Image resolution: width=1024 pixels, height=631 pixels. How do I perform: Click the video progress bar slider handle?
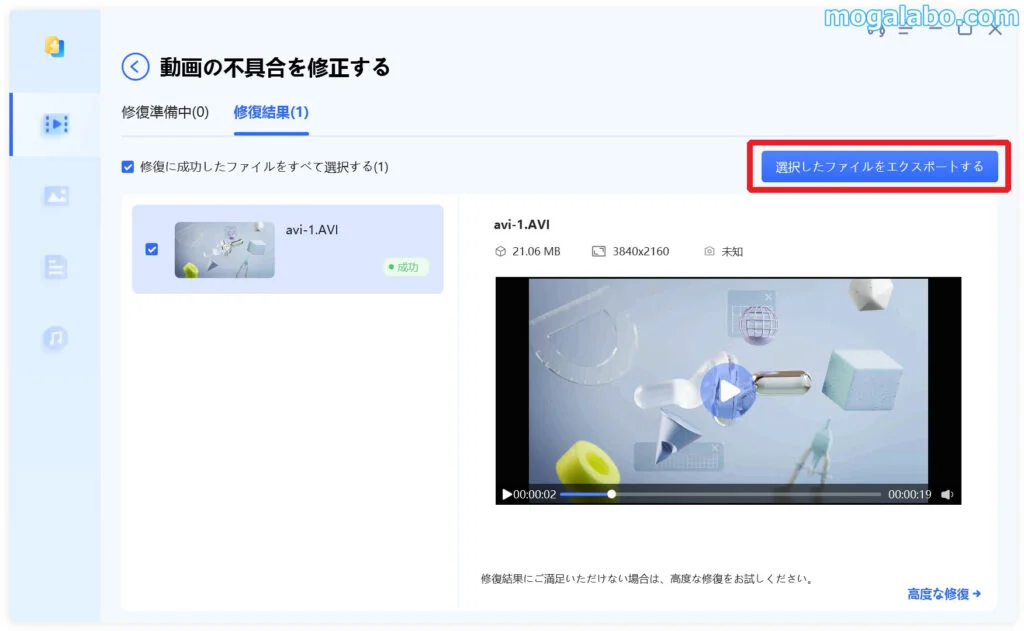(611, 494)
